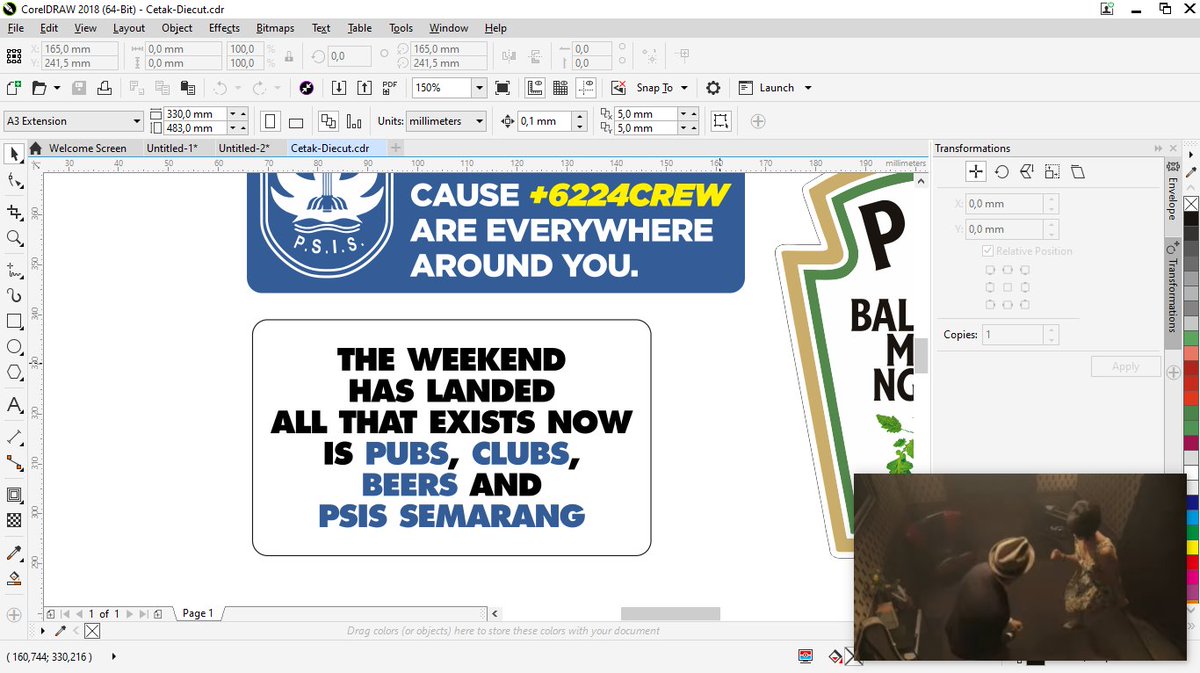
Task: Click the Size transformation icon in docker
Action: coord(1051,172)
